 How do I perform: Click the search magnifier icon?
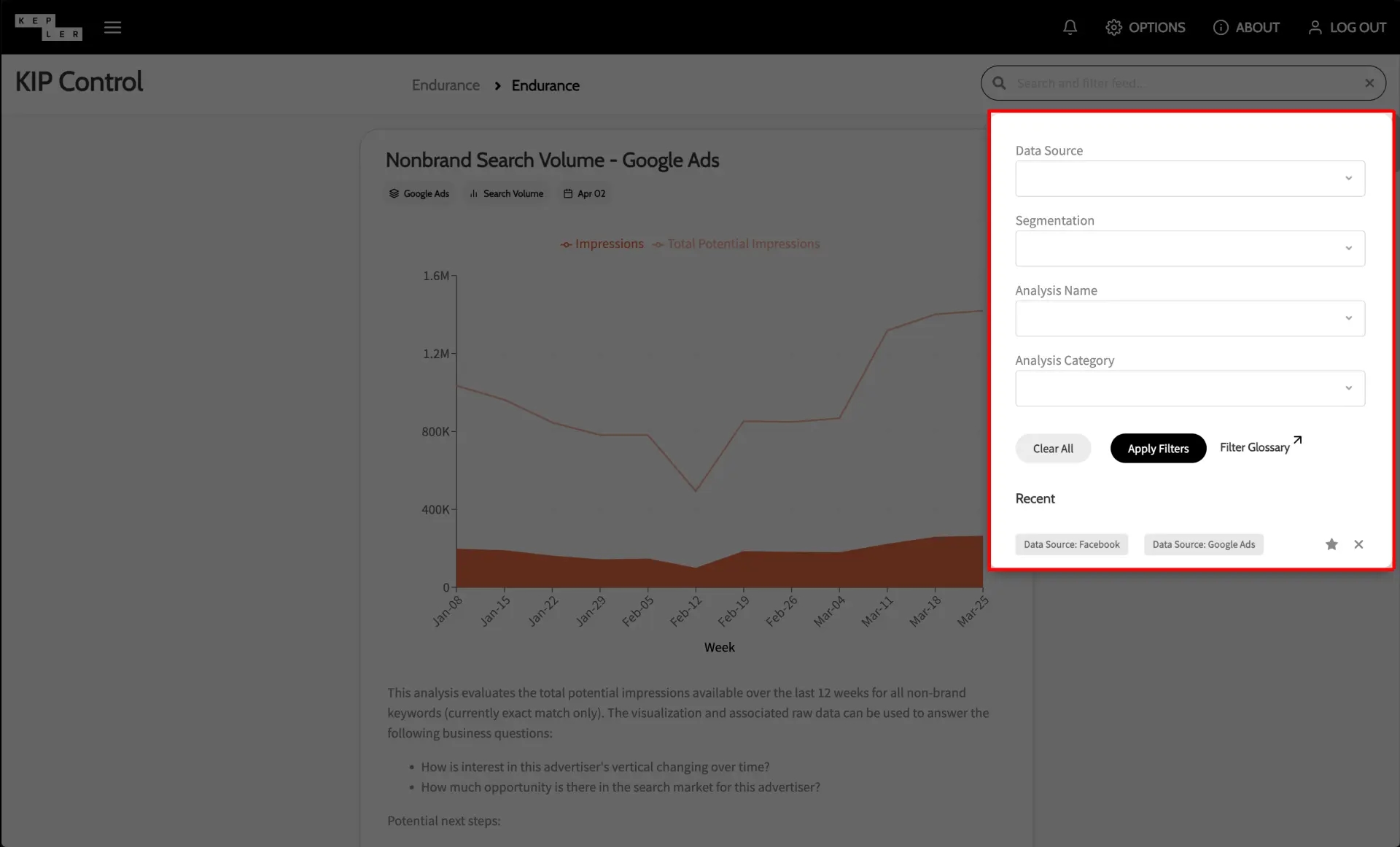coord(999,83)
